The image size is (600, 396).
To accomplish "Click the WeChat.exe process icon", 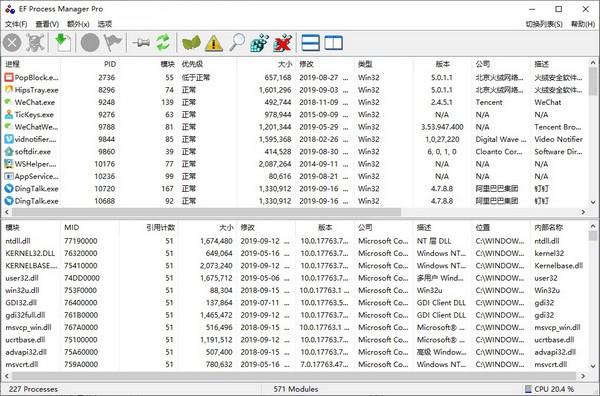I will [9, 102].
